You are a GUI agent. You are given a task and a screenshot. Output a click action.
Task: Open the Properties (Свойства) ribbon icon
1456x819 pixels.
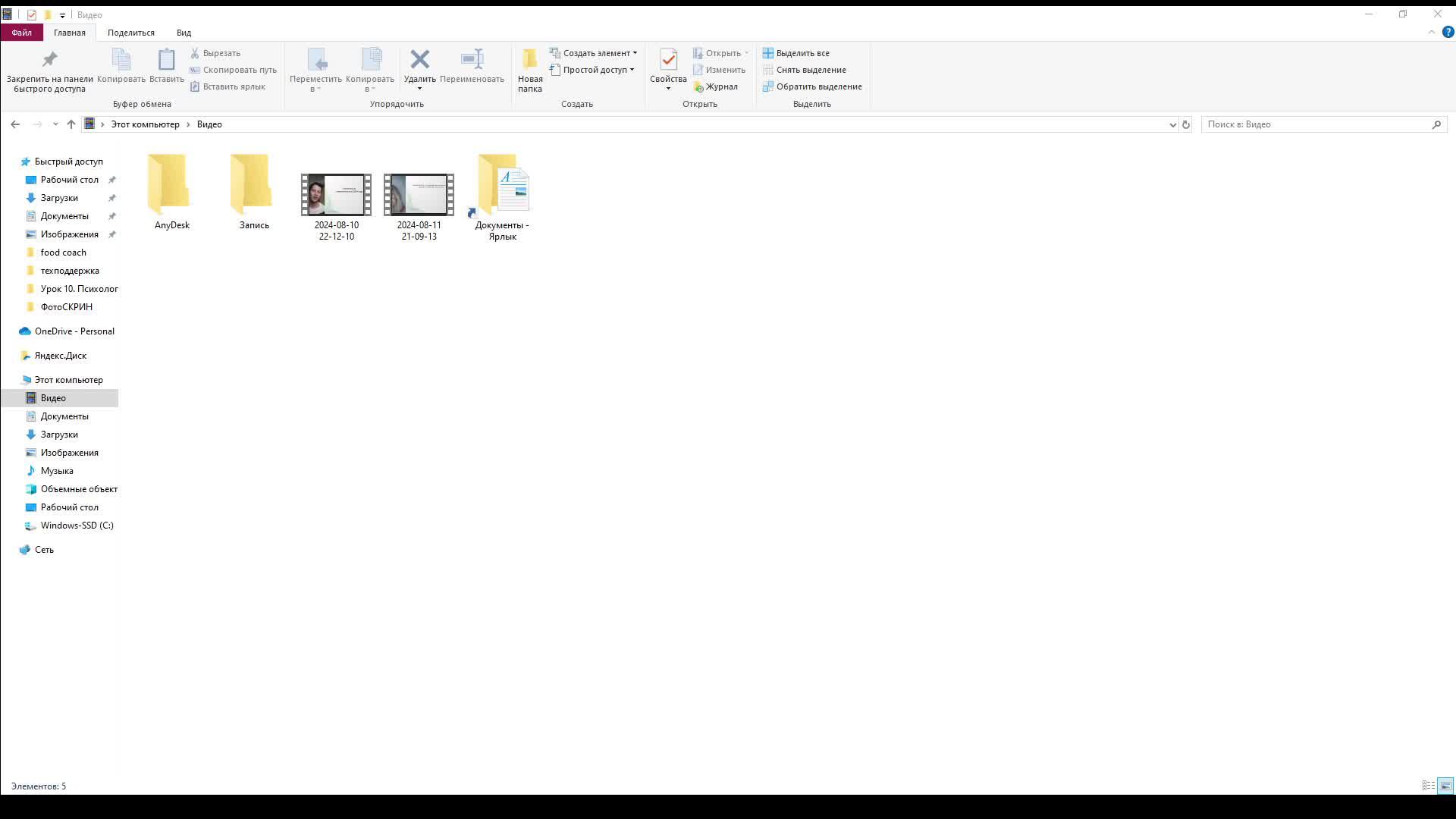668,61
